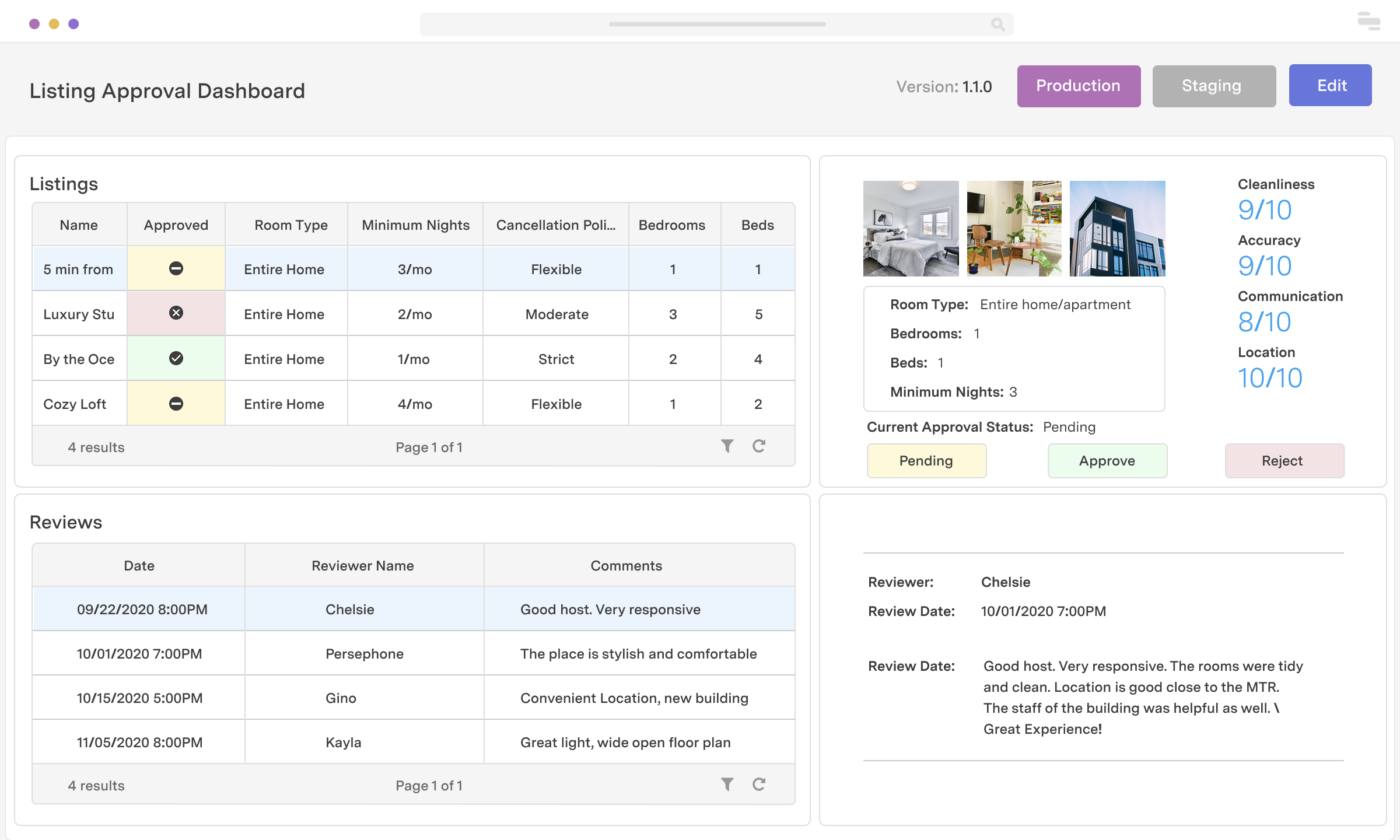
Task: Click the pending status icon on 5 min from
Action: pyautogui.click(x=176, y=269)
